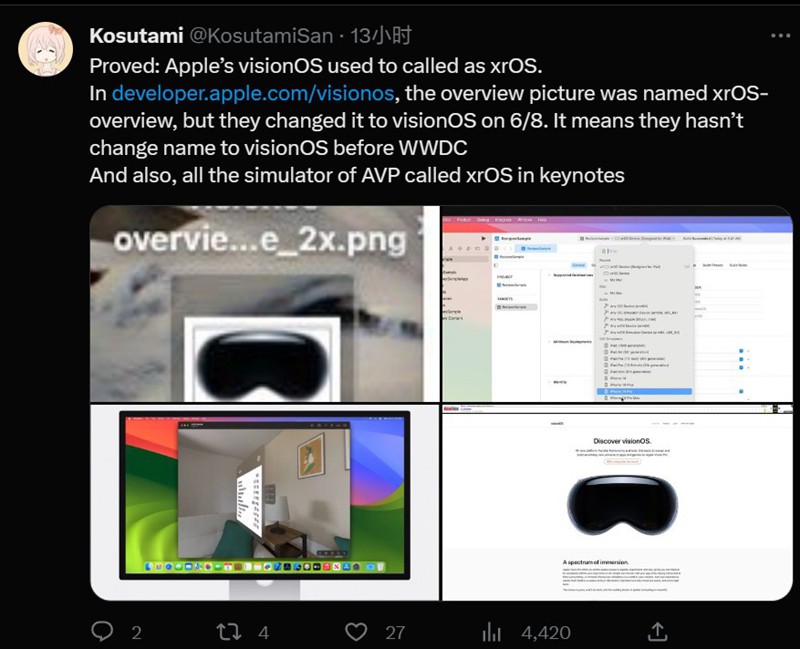Share the tweet via upload arrow icon

(x=658, y=632)
